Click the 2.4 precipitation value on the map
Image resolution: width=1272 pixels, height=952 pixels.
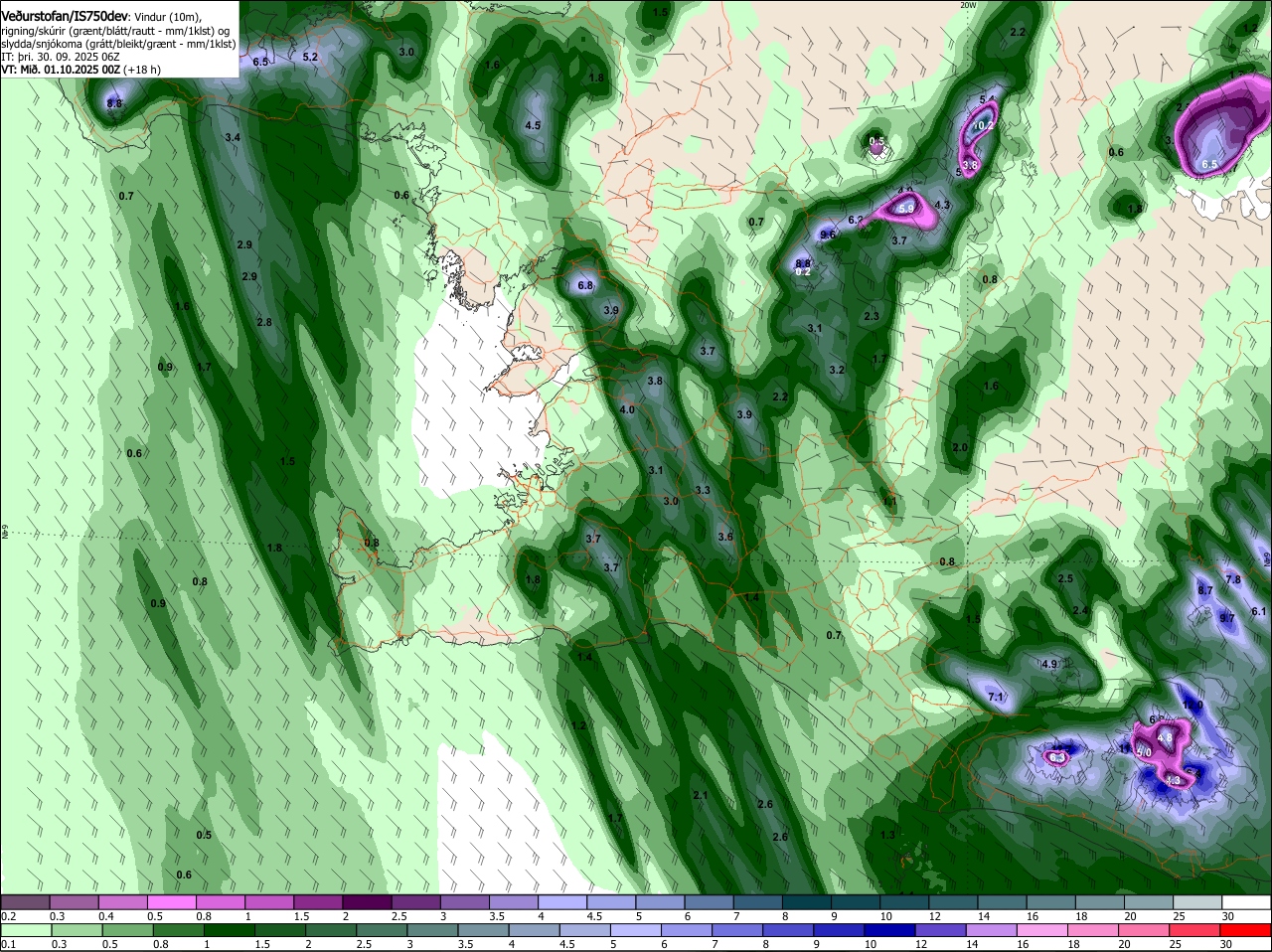(1080, 610)
